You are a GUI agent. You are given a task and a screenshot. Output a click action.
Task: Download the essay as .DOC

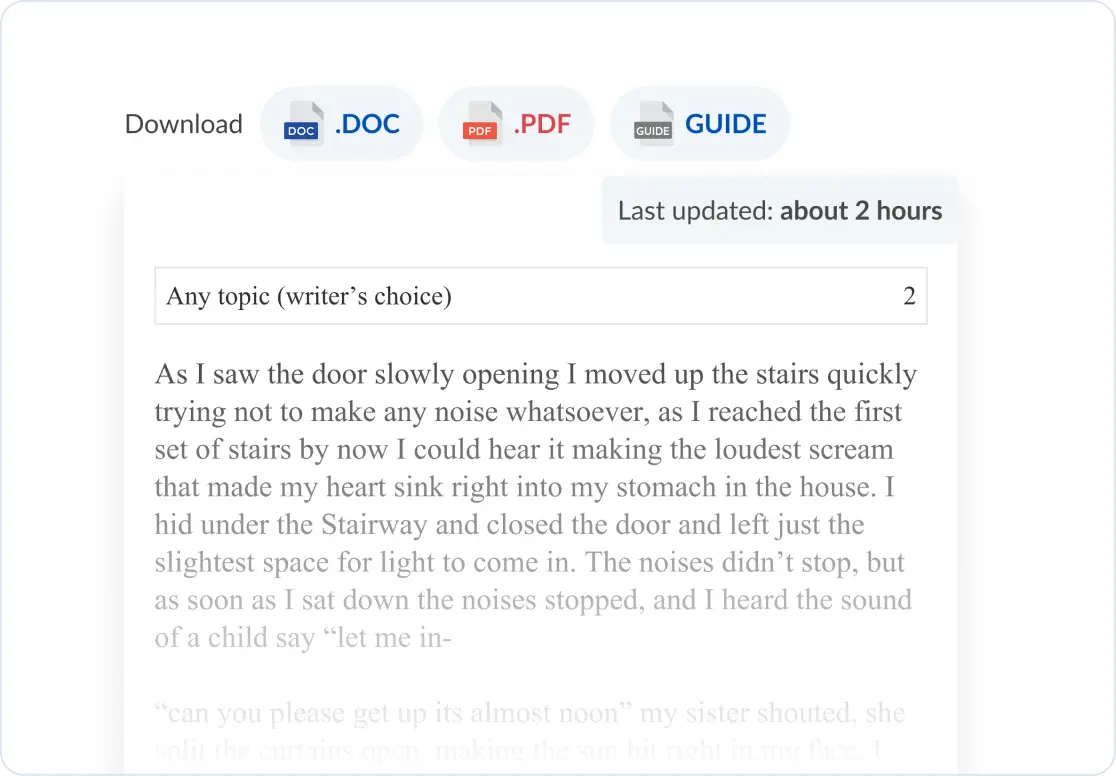coord(342,124)
